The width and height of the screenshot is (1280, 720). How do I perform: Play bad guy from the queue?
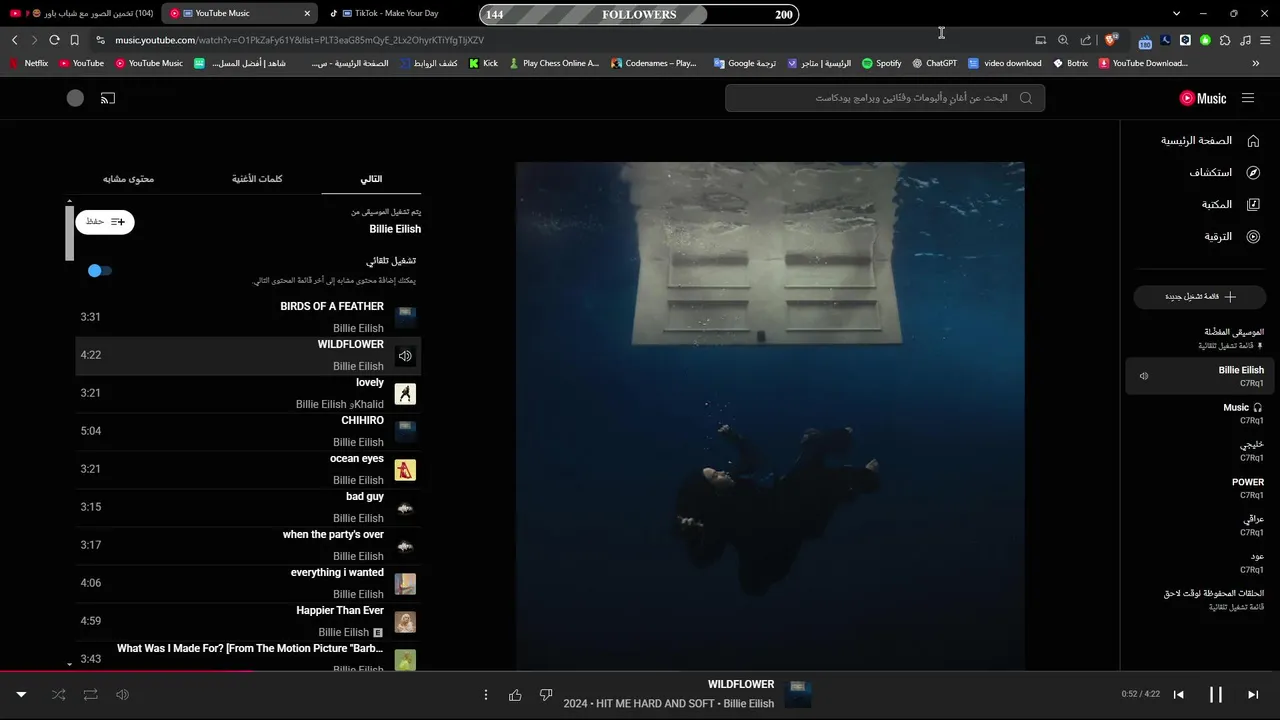pyautogui.click(x=248, y=507)
